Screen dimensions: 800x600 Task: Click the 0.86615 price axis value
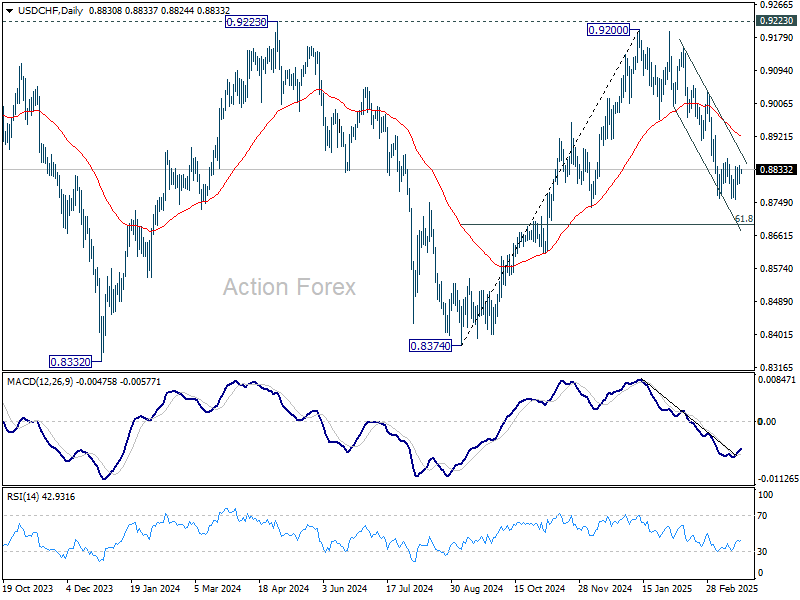[777, 236]
